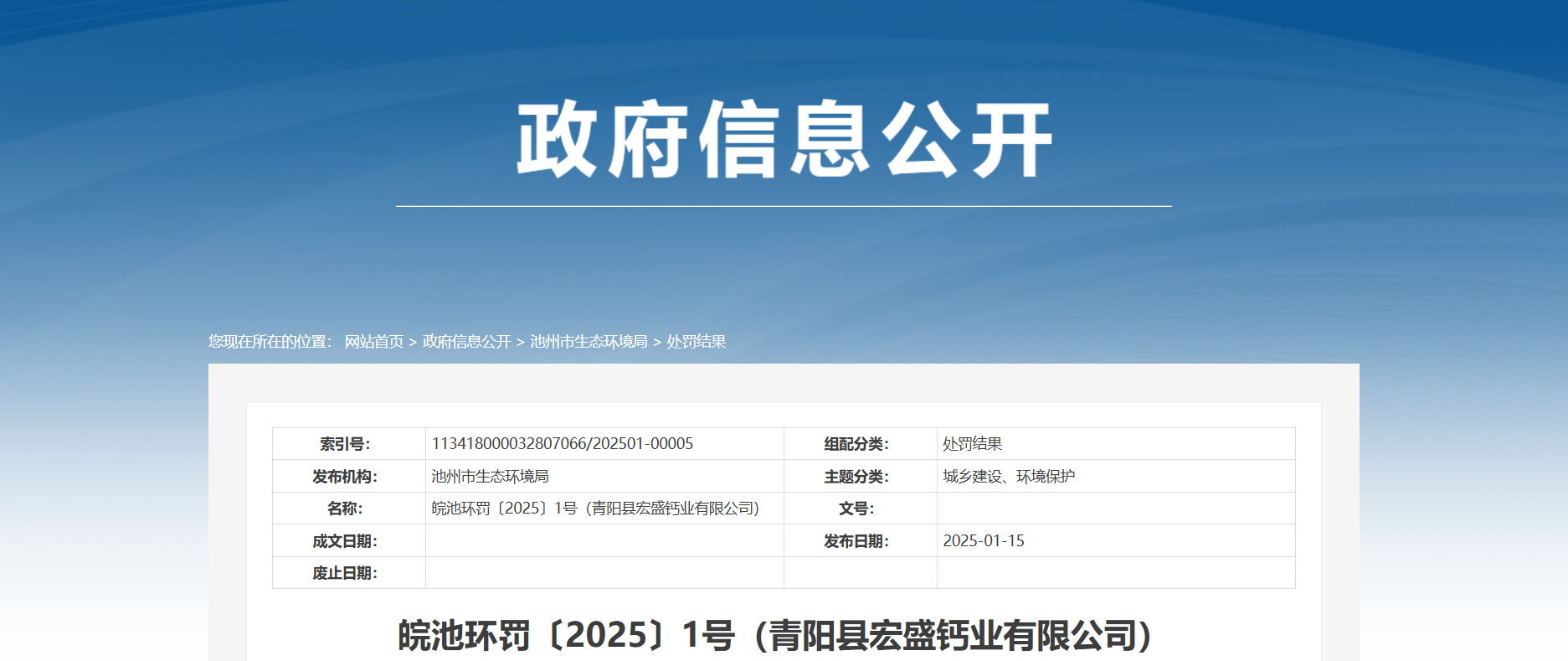Click the 发布日期 label cell
1568x661 pixels.
[861, 541]
